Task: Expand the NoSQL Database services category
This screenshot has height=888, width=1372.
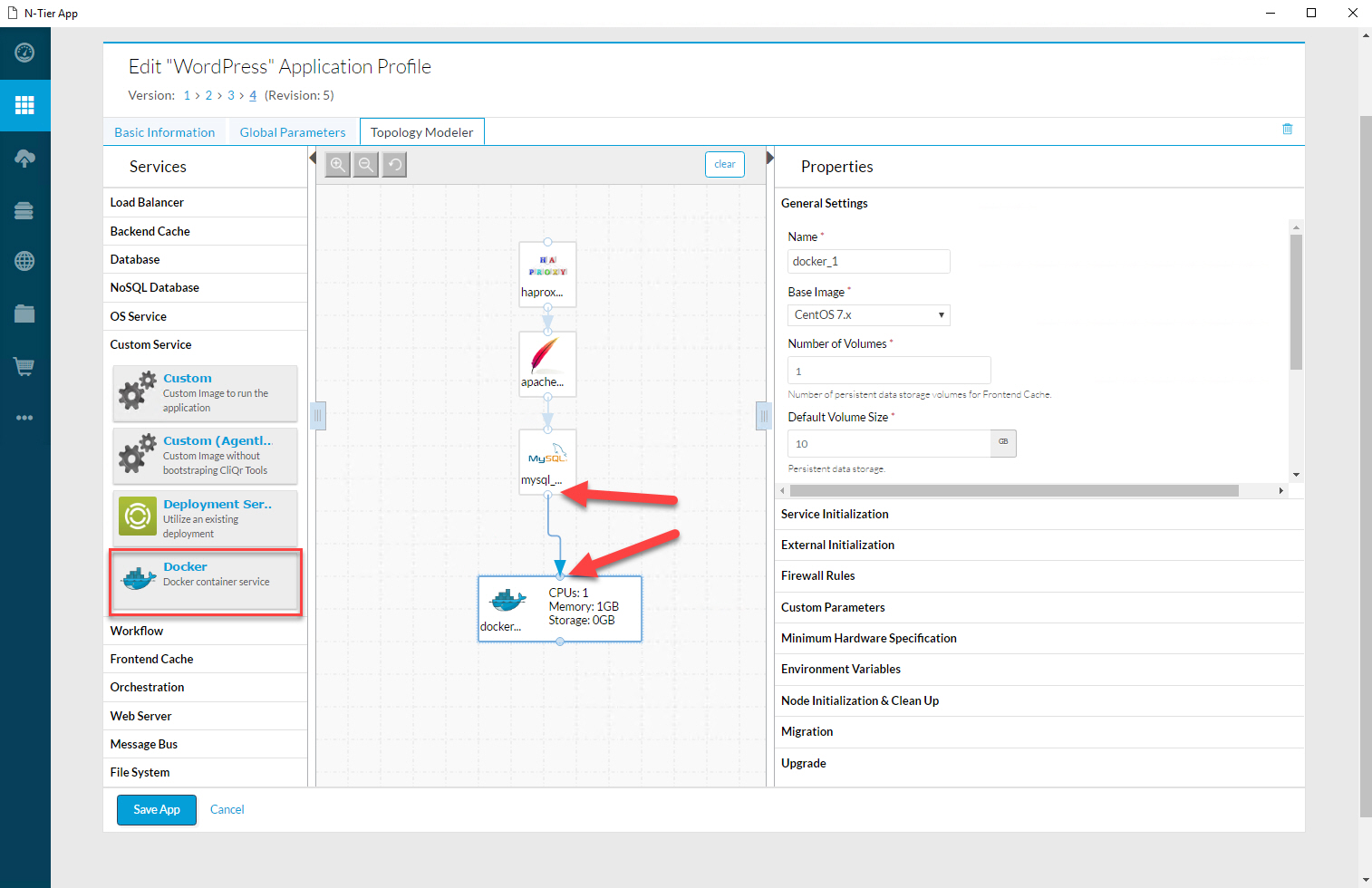Action: (x=206, y=287)
